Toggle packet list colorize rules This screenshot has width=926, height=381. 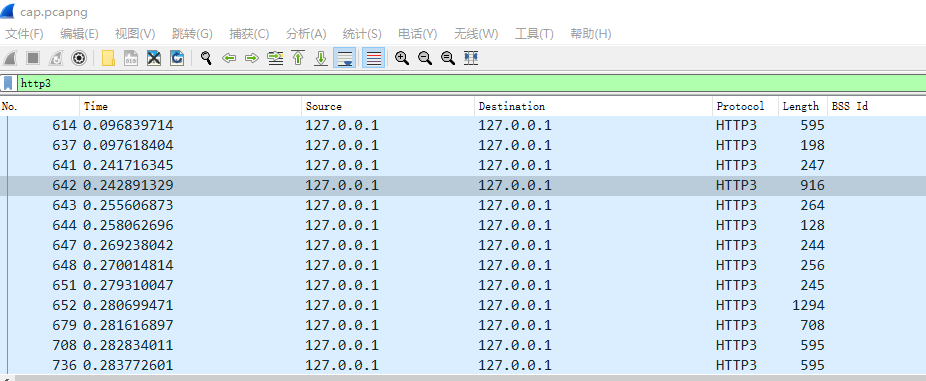[x=374, y=58]
